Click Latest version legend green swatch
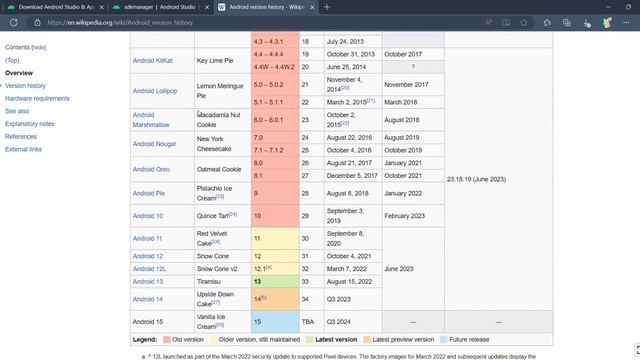Viewport: 640px width, 360px height. click(x=310, y=340)
